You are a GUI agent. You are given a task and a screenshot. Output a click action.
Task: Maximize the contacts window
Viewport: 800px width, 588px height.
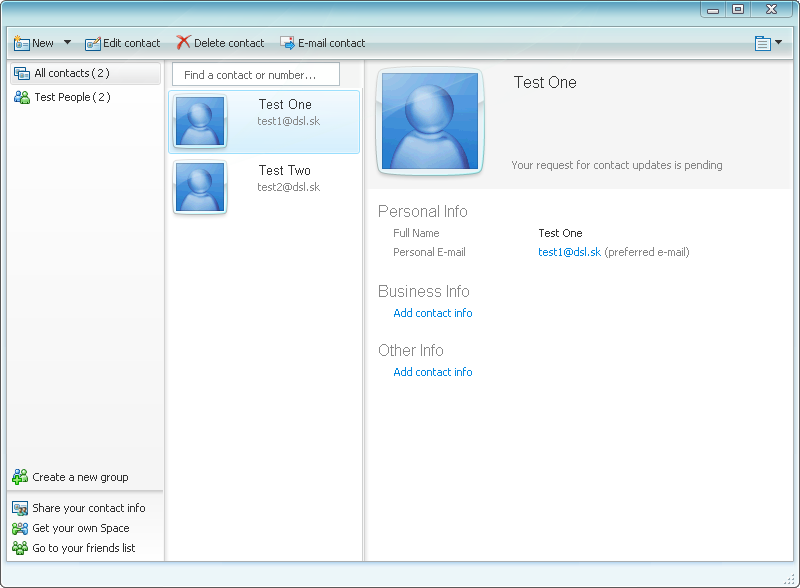(x=738, y=9)
